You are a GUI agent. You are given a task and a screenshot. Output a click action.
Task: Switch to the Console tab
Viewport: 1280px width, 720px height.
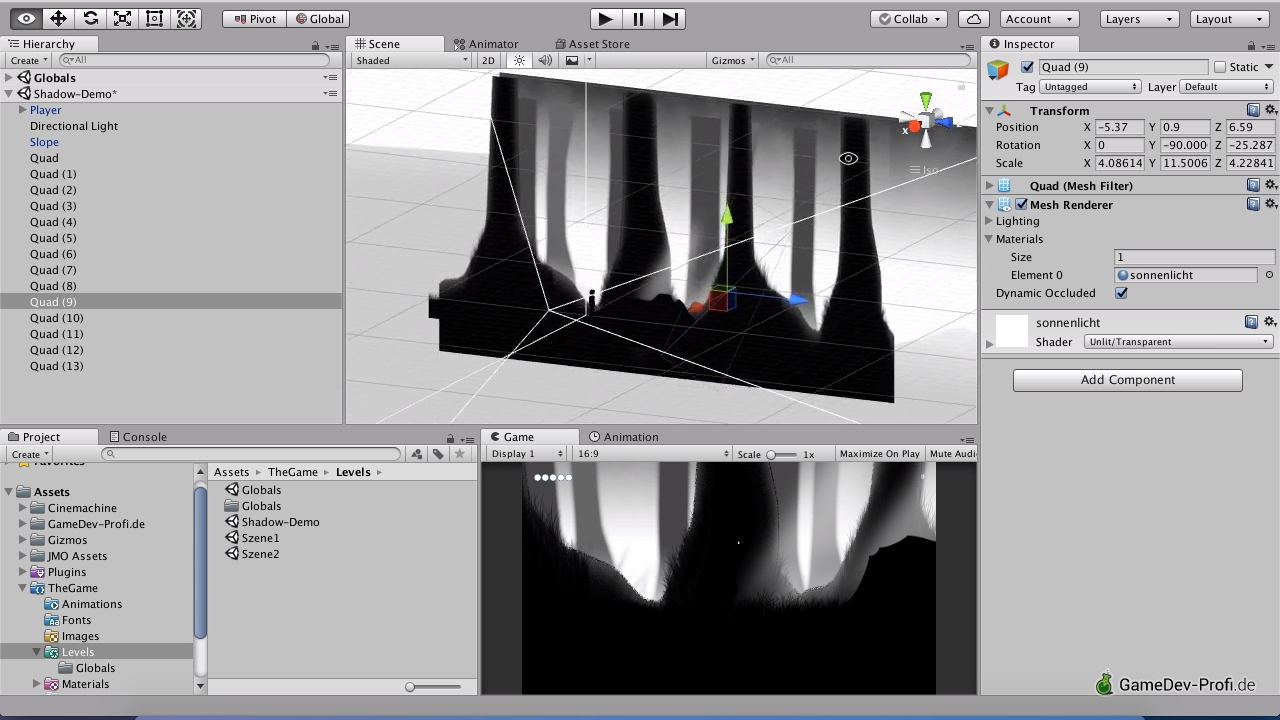click(138, 437)
